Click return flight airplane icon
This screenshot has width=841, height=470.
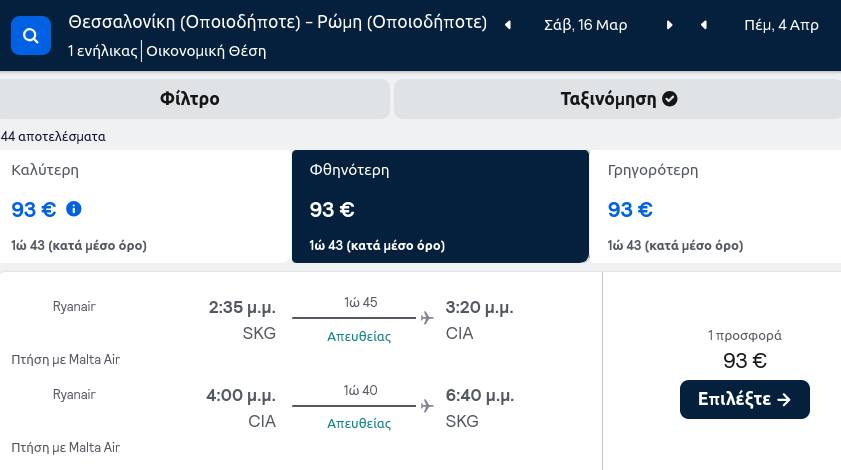427,406
